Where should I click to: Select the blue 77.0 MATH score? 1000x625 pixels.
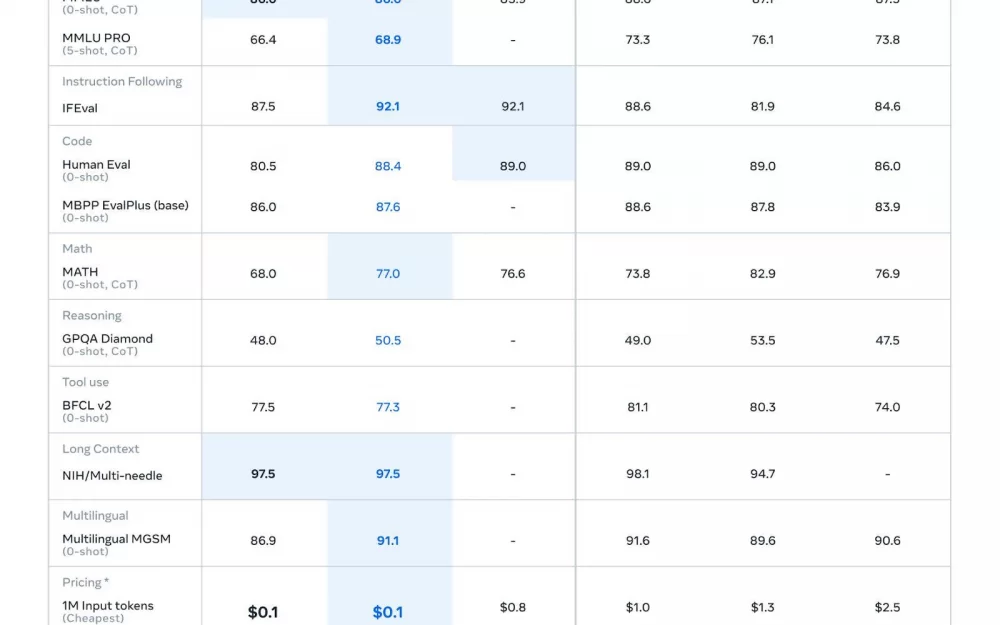pyautogui.click(x=388, y=274)
